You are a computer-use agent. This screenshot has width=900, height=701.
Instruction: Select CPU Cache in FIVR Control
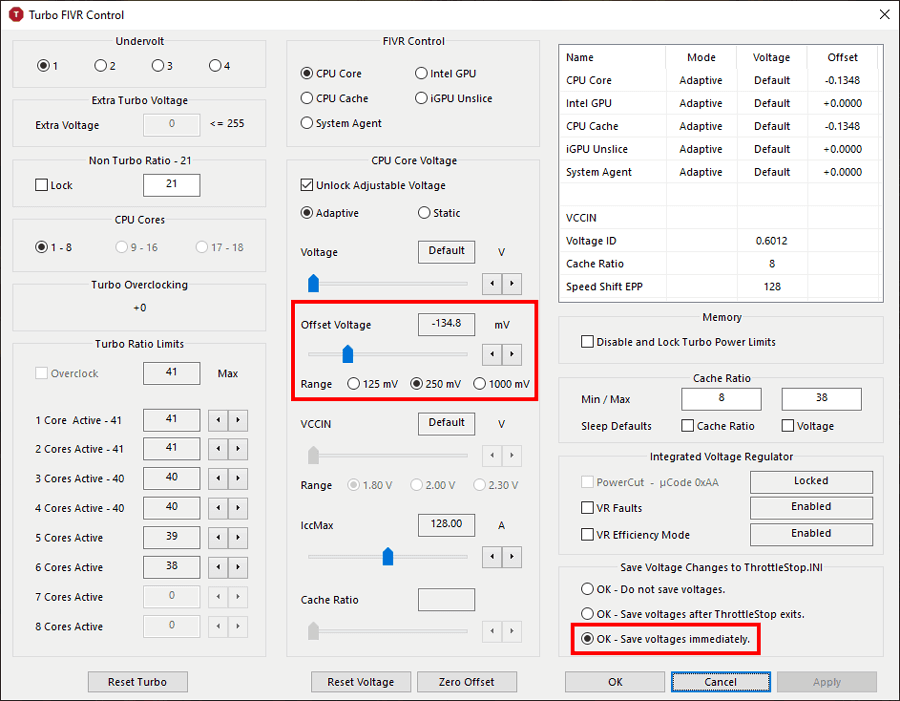pos(334,98)
